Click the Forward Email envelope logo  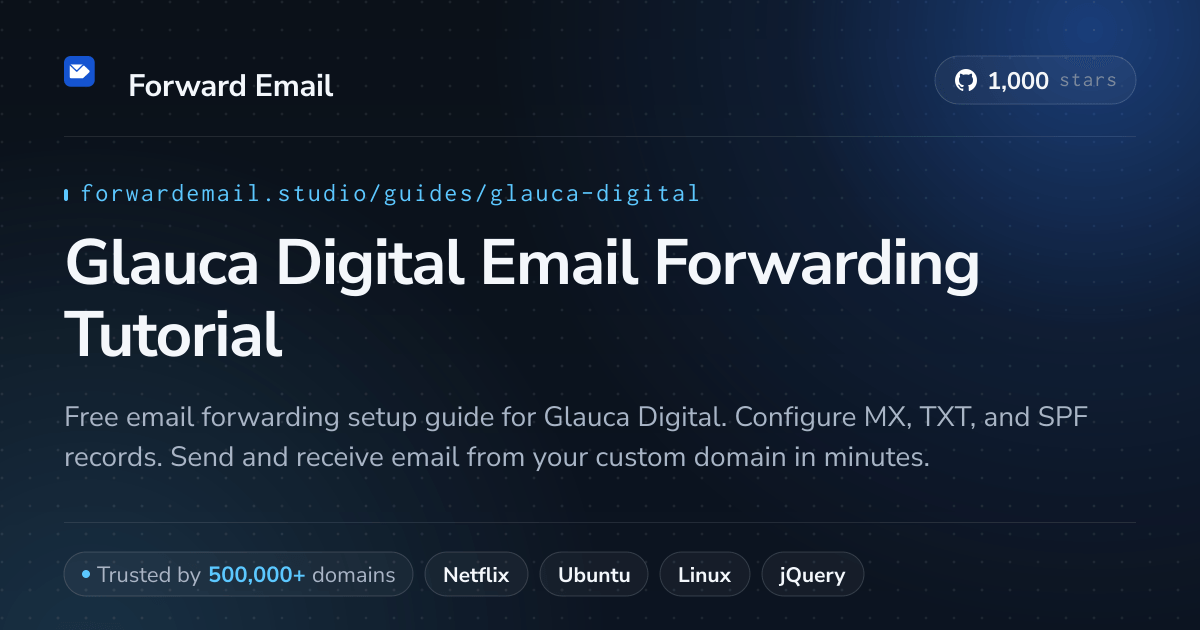click(79, 71)
